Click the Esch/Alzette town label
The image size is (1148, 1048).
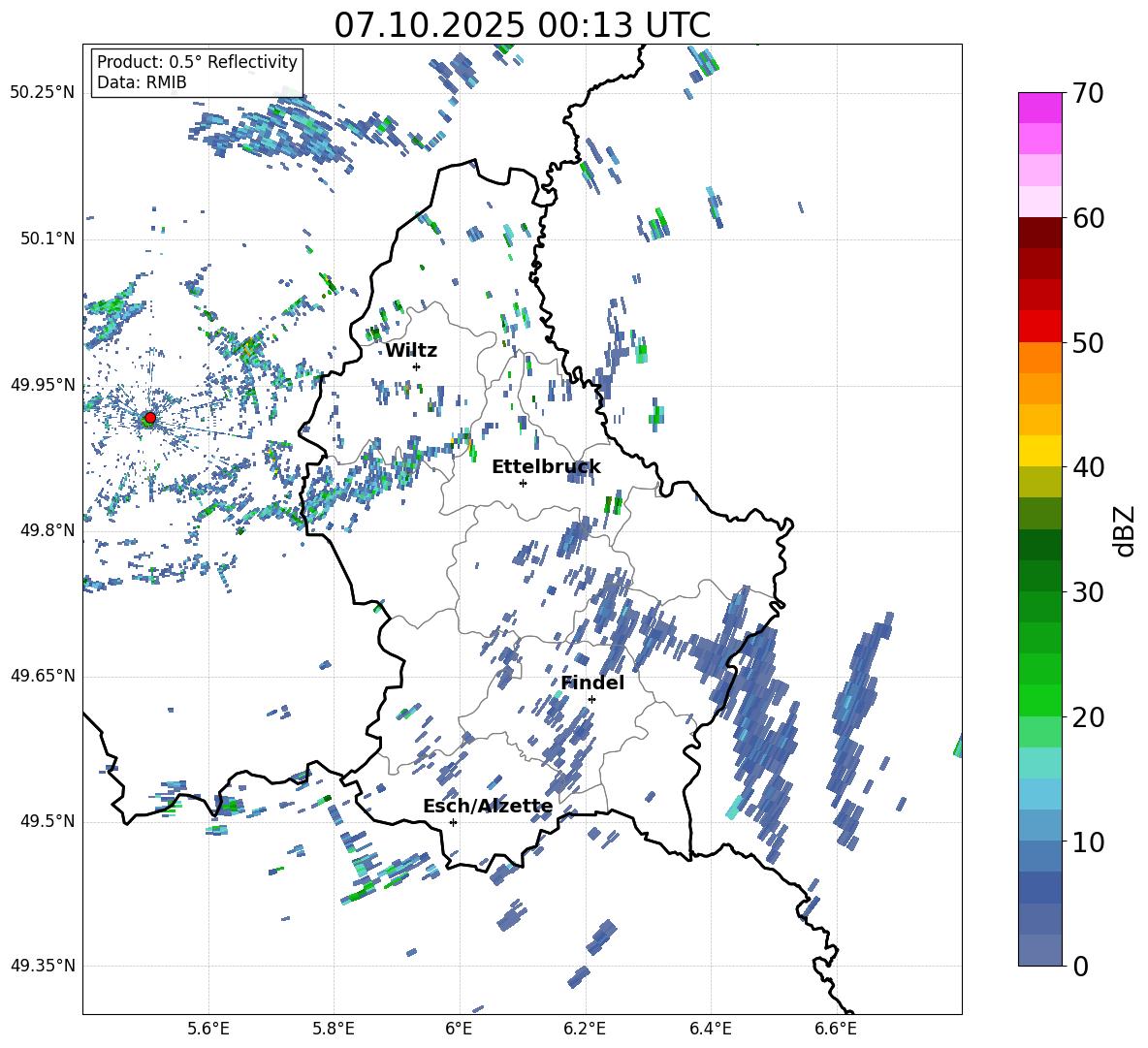487,807
